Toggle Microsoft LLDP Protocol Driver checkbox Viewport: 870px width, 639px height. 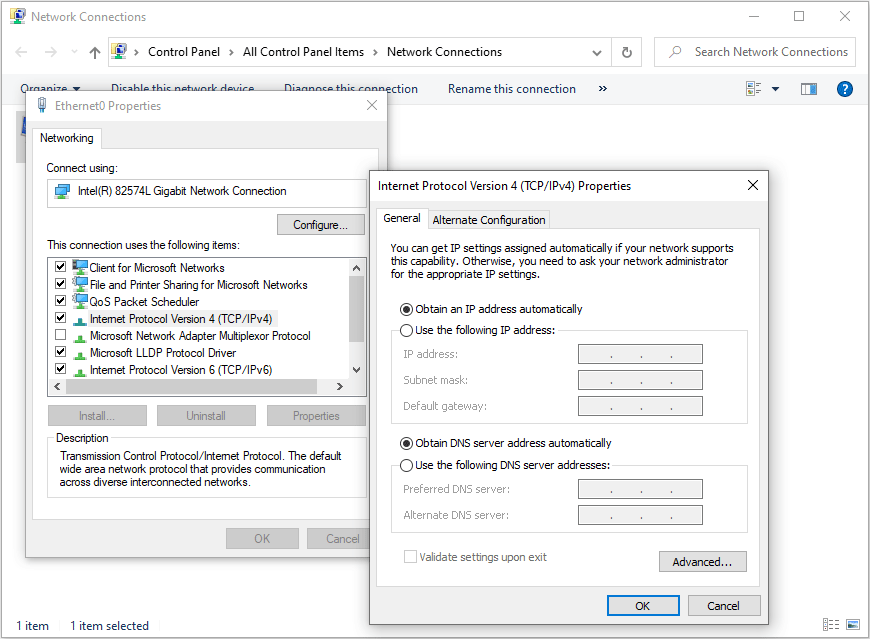pyautogui.click(x=60, y=352)
